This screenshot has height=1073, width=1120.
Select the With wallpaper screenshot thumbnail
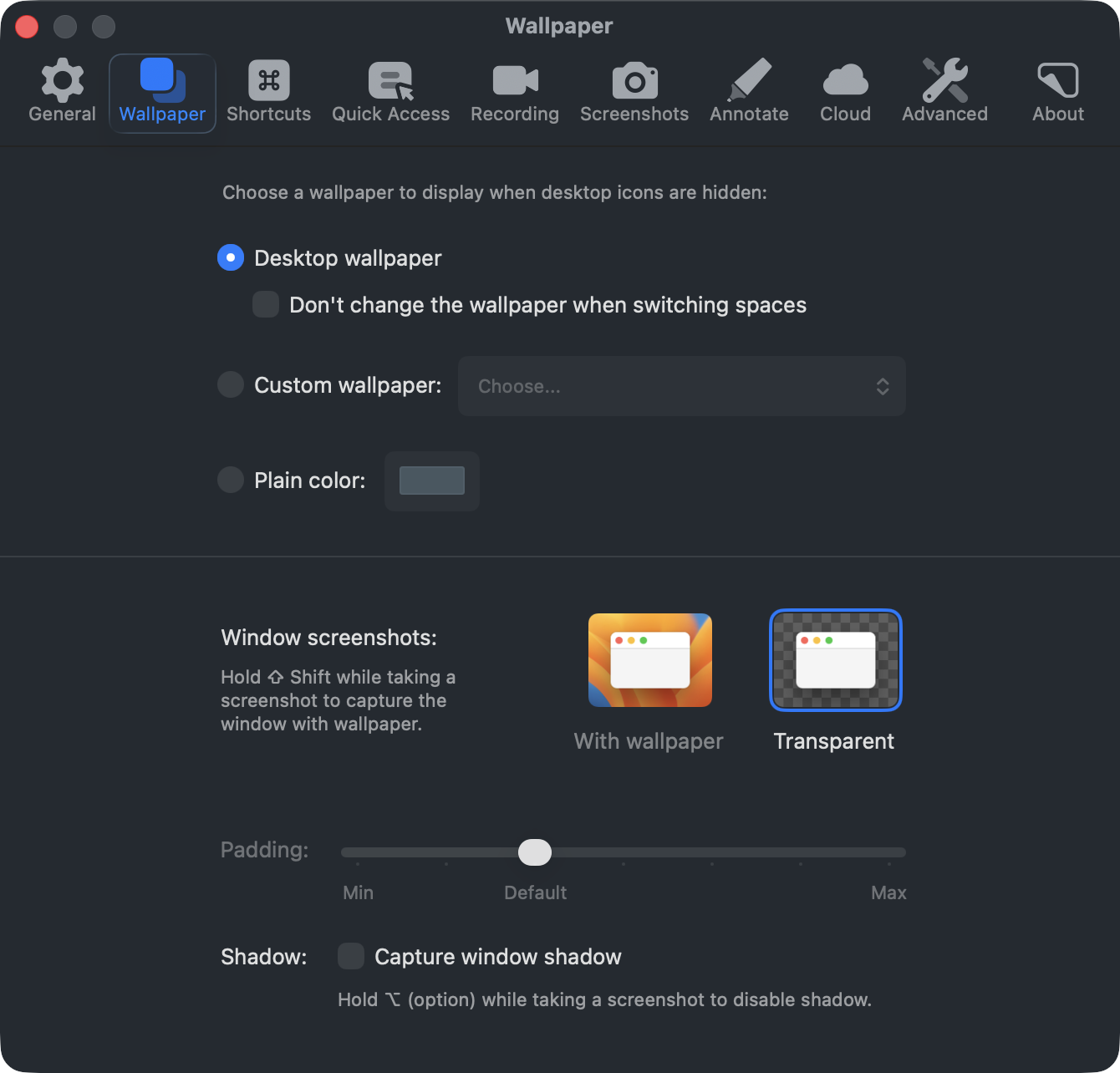tap(649, 660)
